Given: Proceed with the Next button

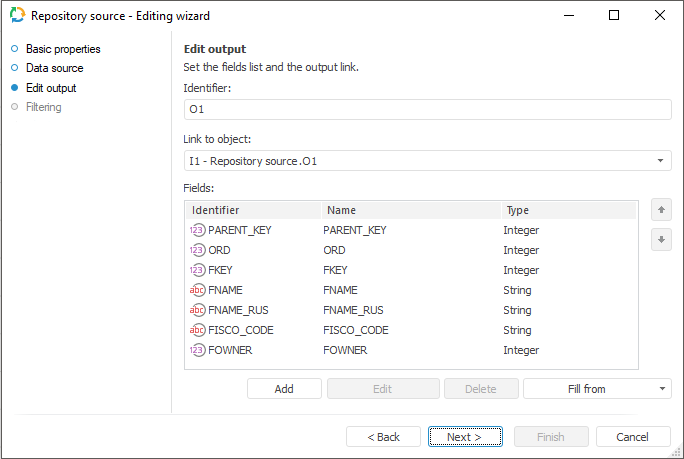Looking at the screenshot, I should pyautogui.click(x=464, y=437).
